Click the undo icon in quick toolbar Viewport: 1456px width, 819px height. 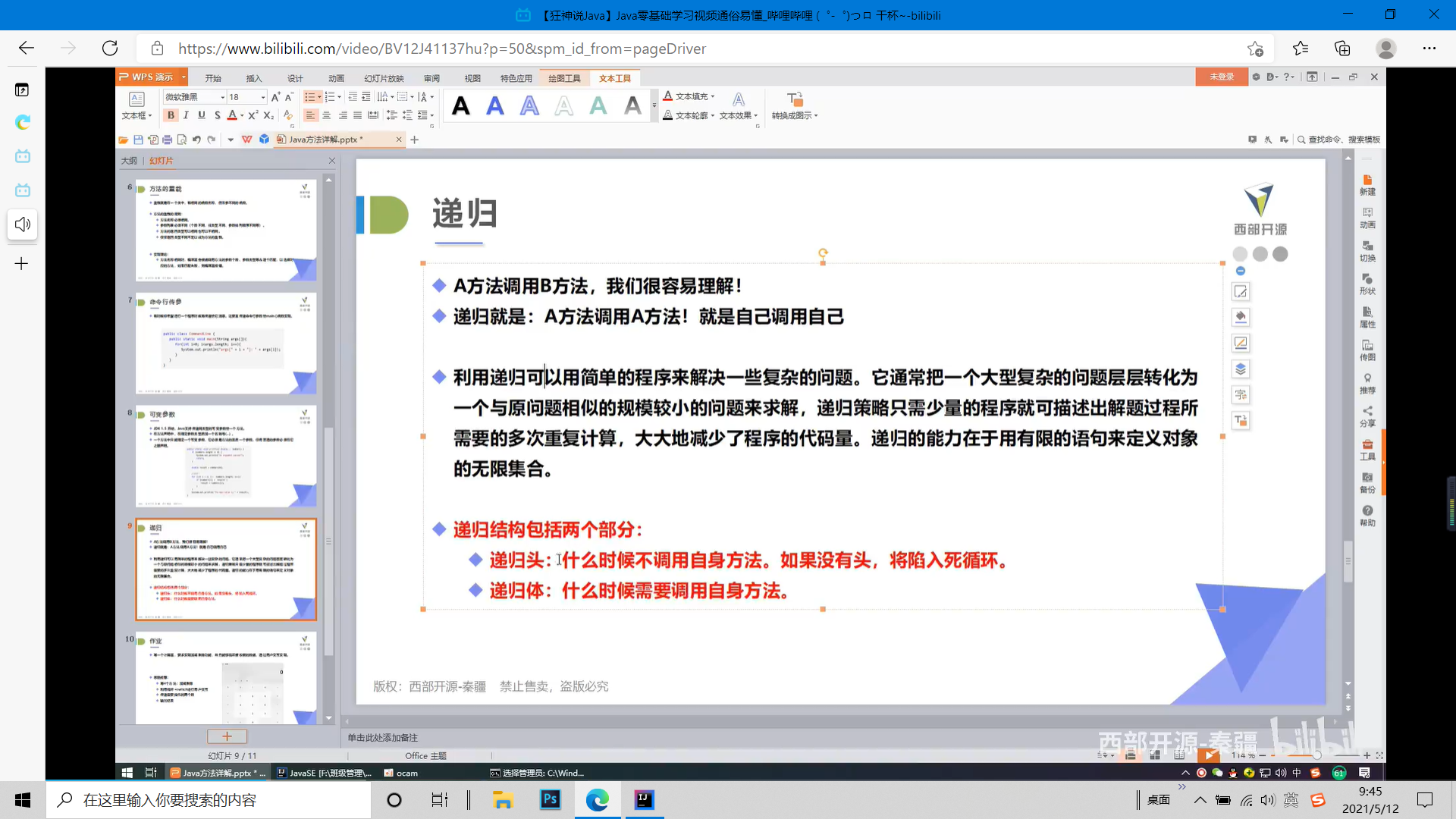(x=196, y=140)
